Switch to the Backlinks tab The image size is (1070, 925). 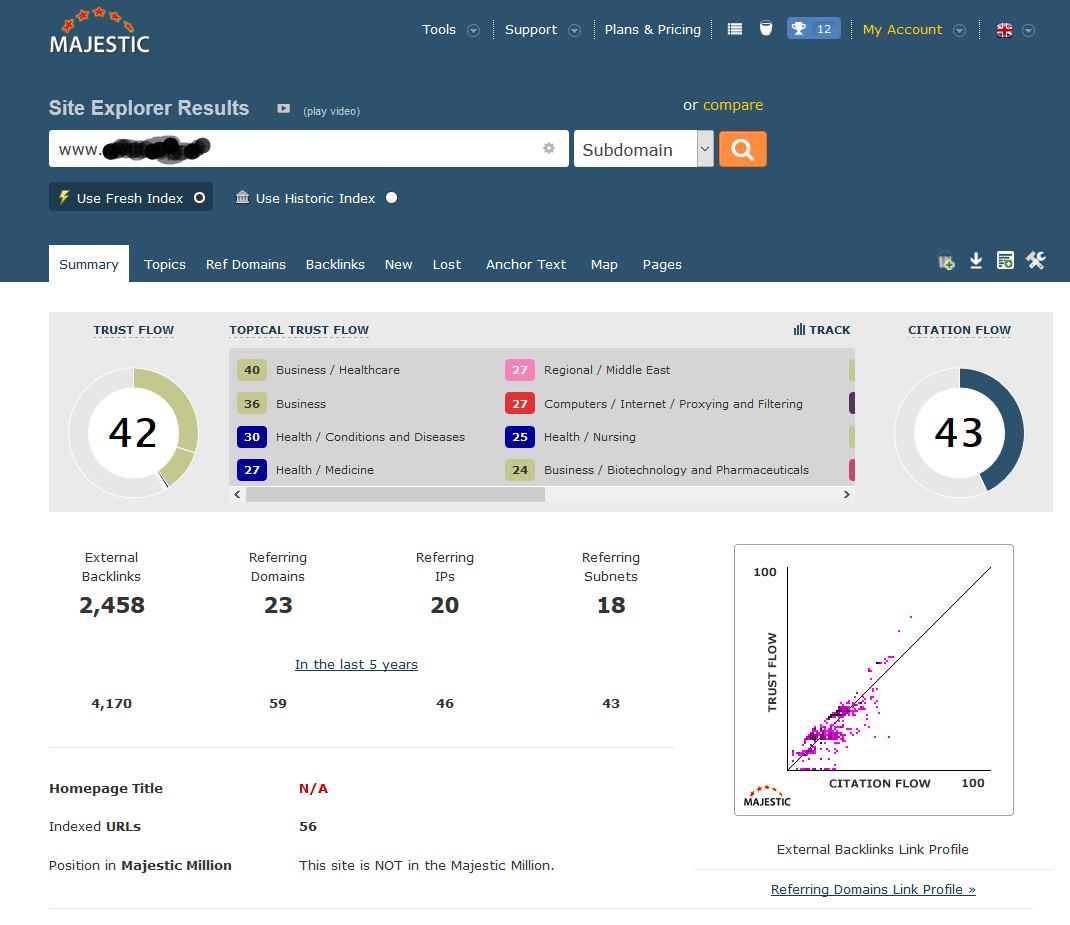(335, 264)
